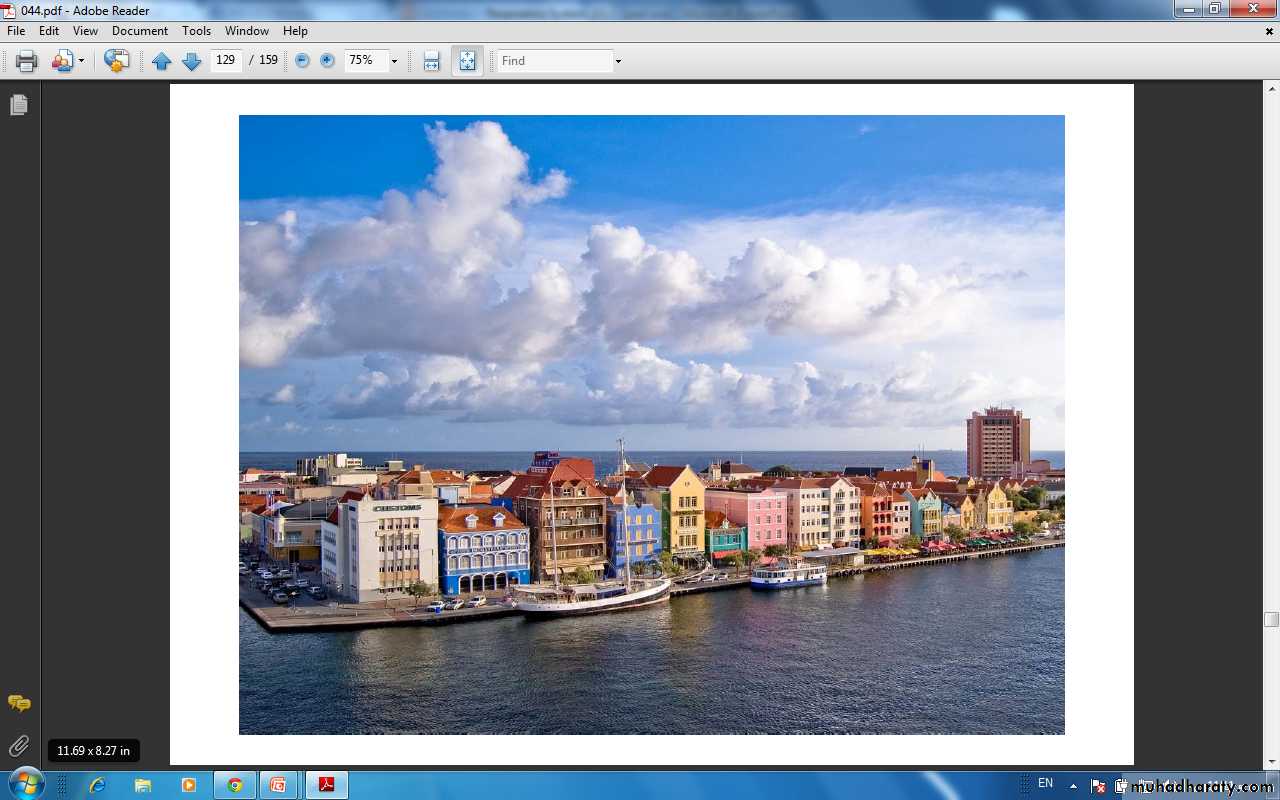Image resolution: width=1280 pixels, height=800 pixels.
Task: Go to next page with down arrow
Action: coord(191,61)
